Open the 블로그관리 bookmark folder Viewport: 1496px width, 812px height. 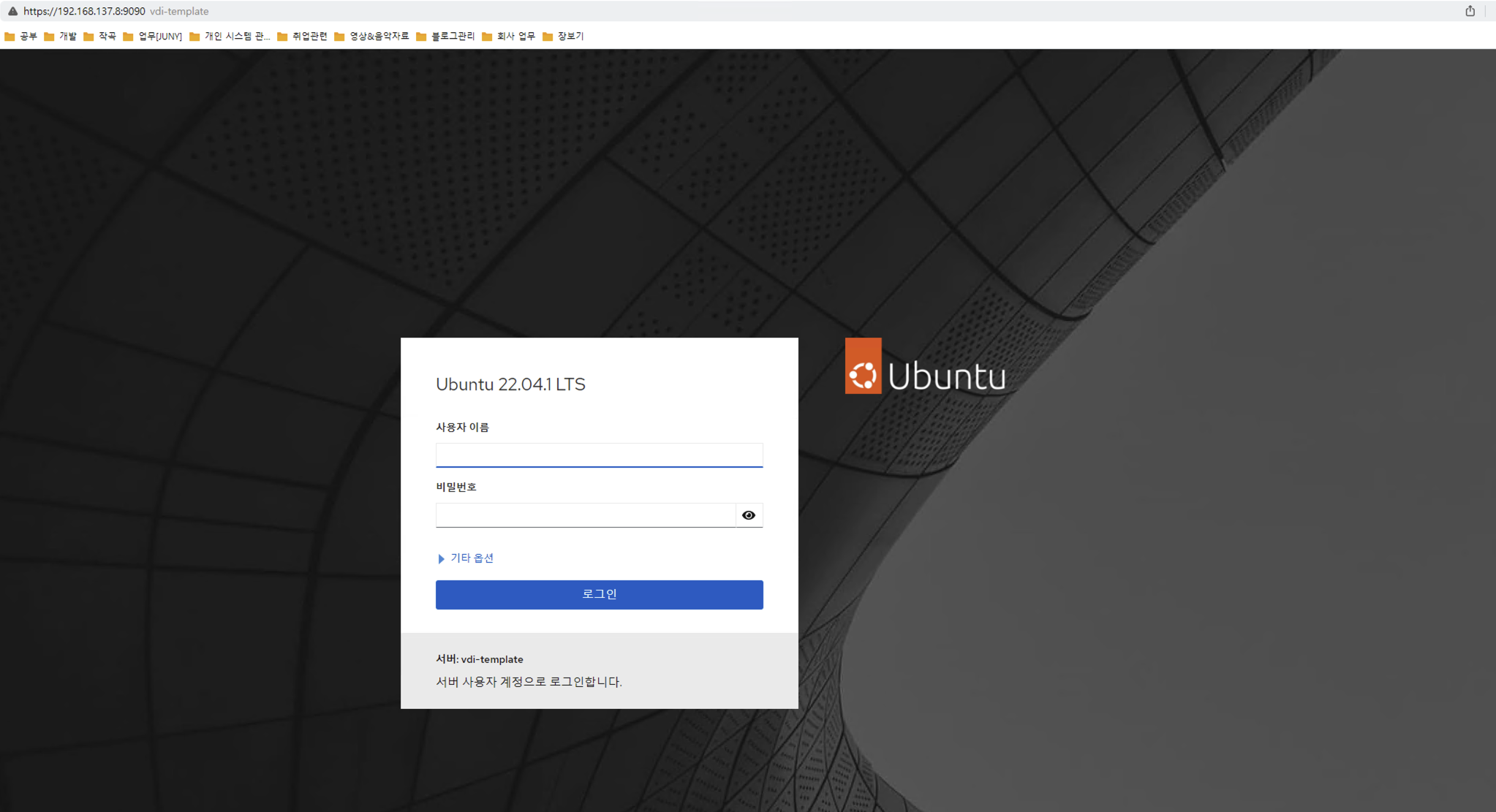(445, 37)
